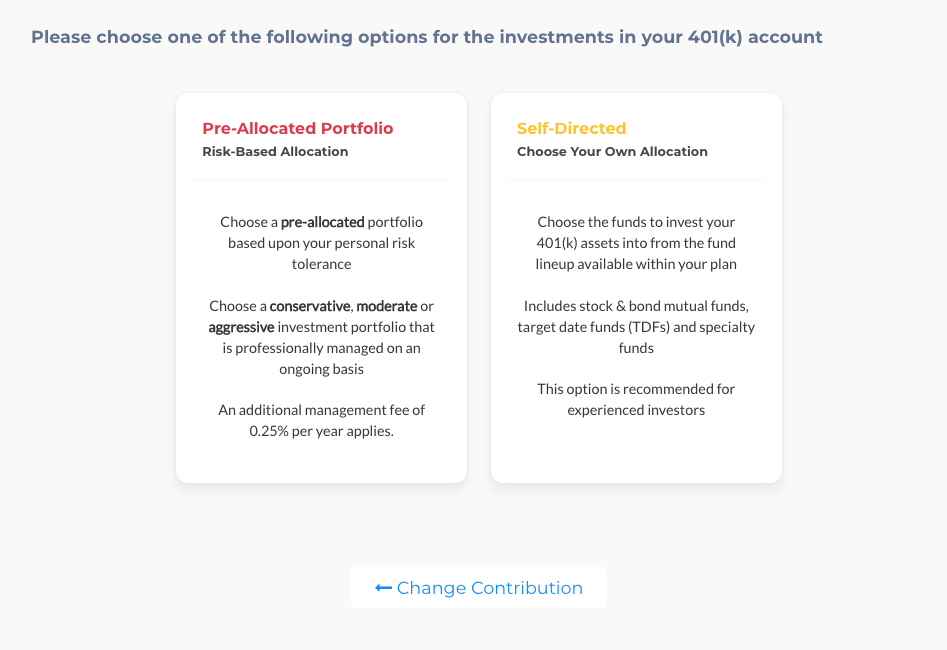This screenshot has width=947, height=650.
Task: Click the Risk-Based Allocation subtitle
Action: click(275, 152)
